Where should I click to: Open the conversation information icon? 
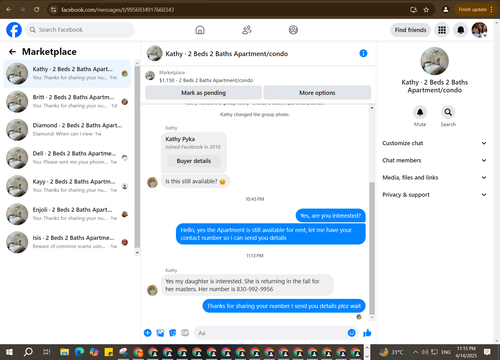pos(363,53)
